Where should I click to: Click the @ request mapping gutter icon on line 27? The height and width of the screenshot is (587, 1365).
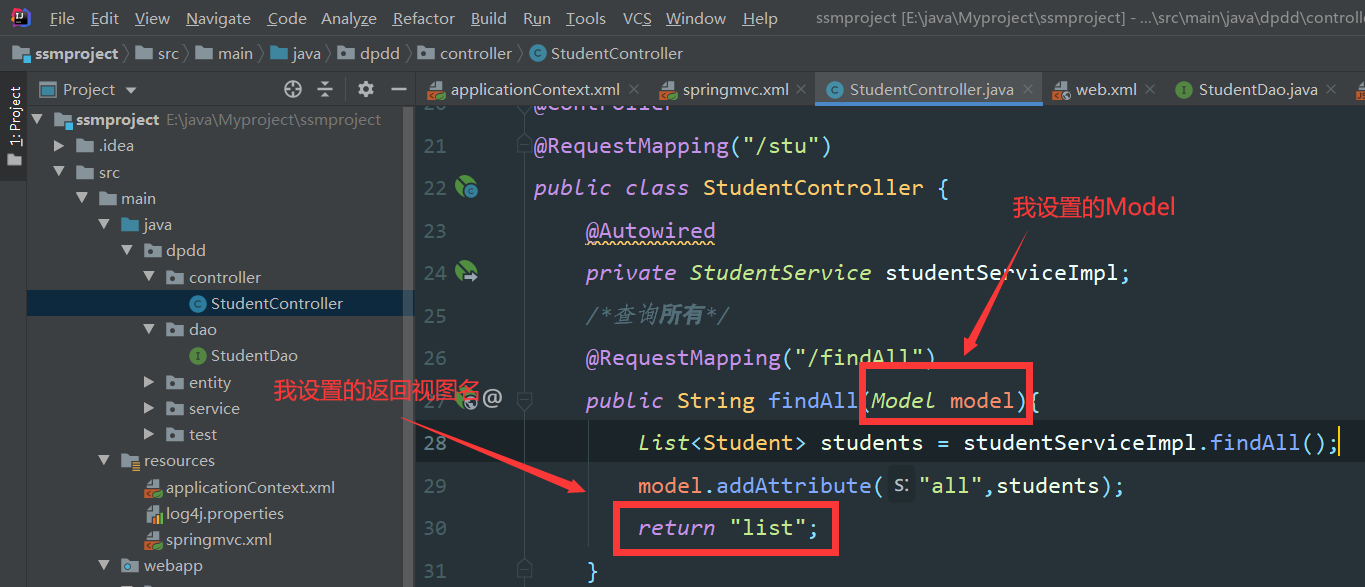[x=491, y=400]
